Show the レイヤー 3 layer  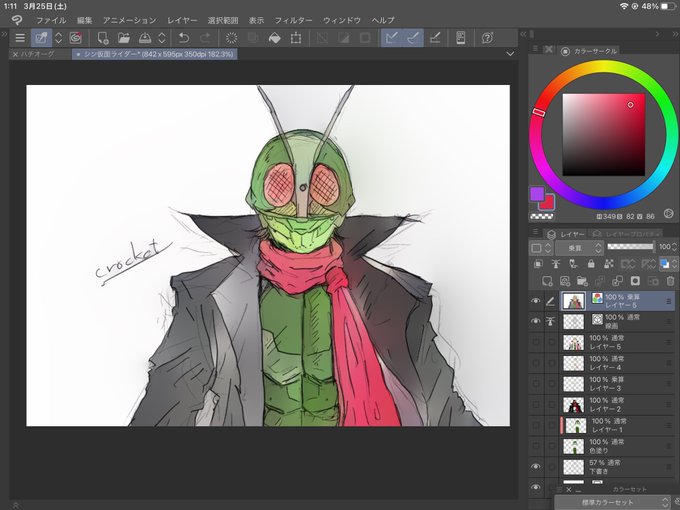coord(536,383)
